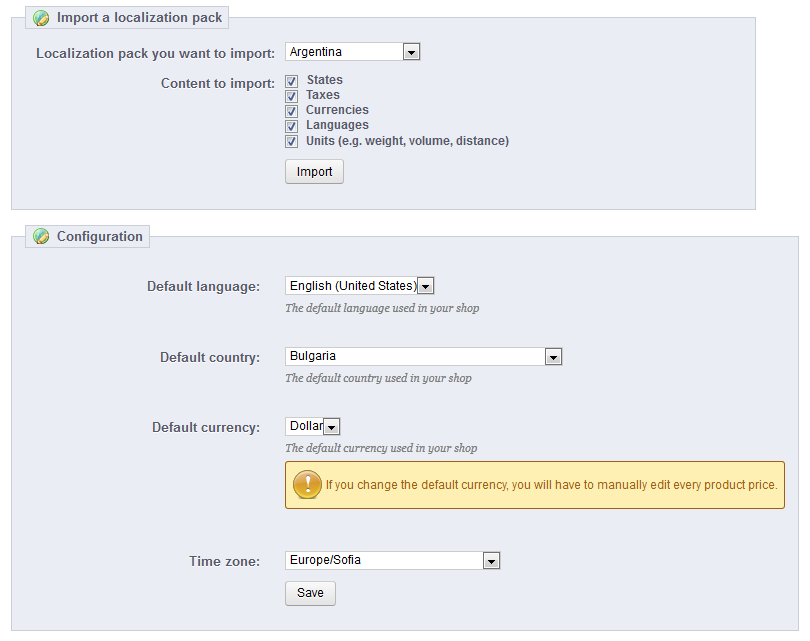The image size is (810, 641).
Task: Open the Argentina localization pack dropdown
Action: [x=353, y=52]
